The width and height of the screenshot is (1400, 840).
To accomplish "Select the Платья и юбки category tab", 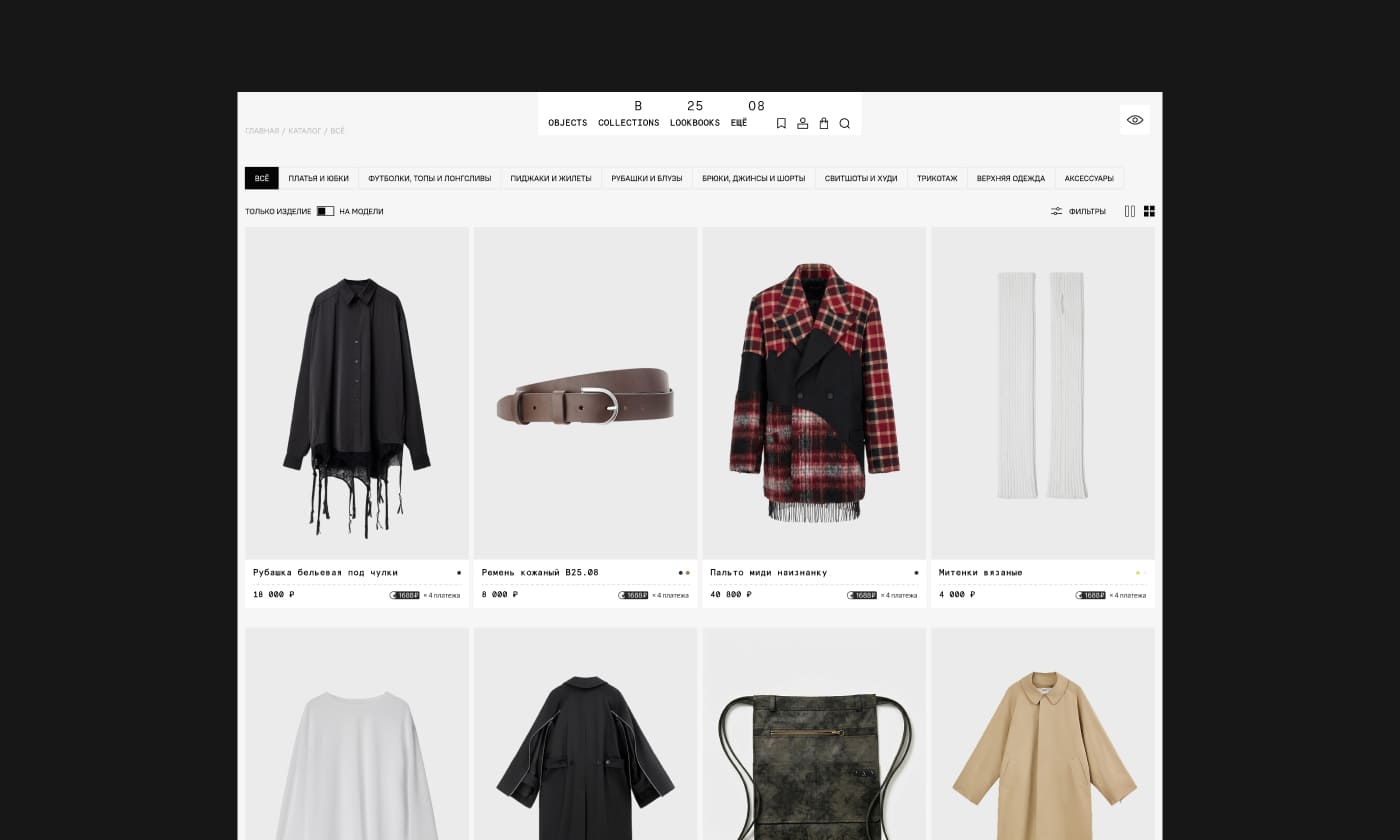I will pos(319,178).
